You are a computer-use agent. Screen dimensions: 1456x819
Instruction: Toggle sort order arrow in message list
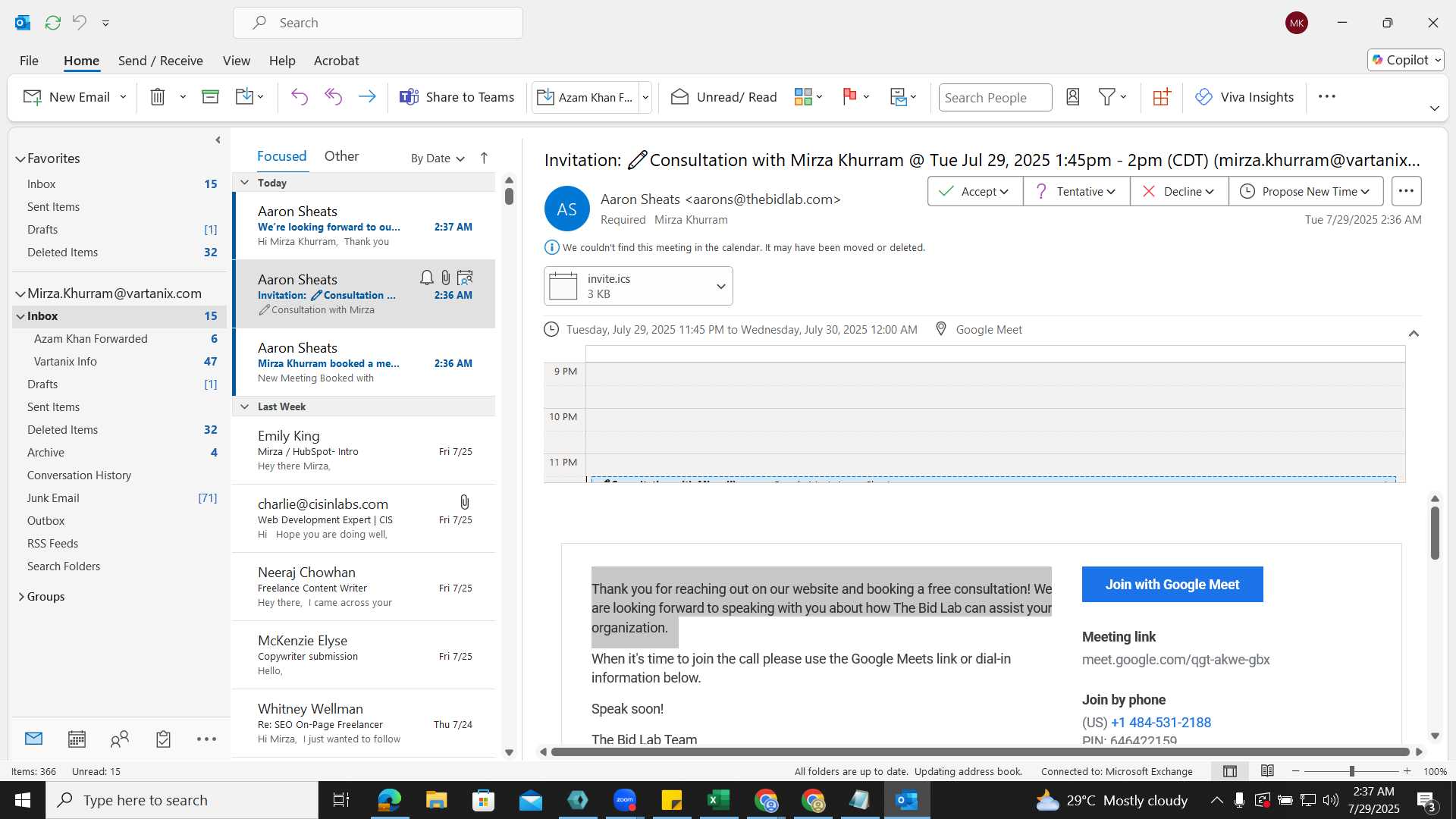484,158
